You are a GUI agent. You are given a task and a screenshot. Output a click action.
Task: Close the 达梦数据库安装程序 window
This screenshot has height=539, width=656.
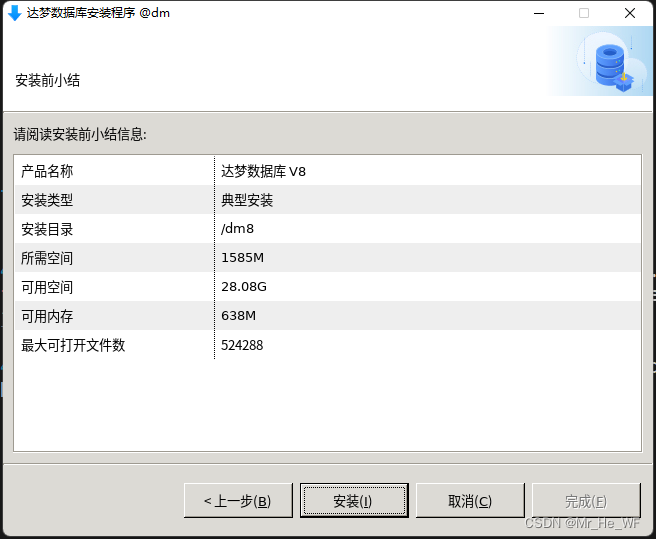coord(630,13)
